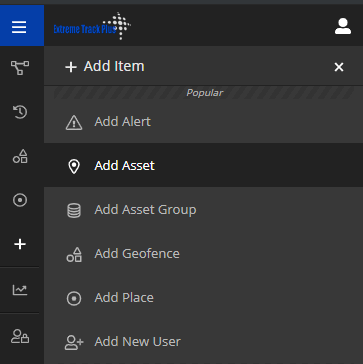Open the places target sidebar icon
The width and height of the screenshot is (363, 364).
click(20, 200)
